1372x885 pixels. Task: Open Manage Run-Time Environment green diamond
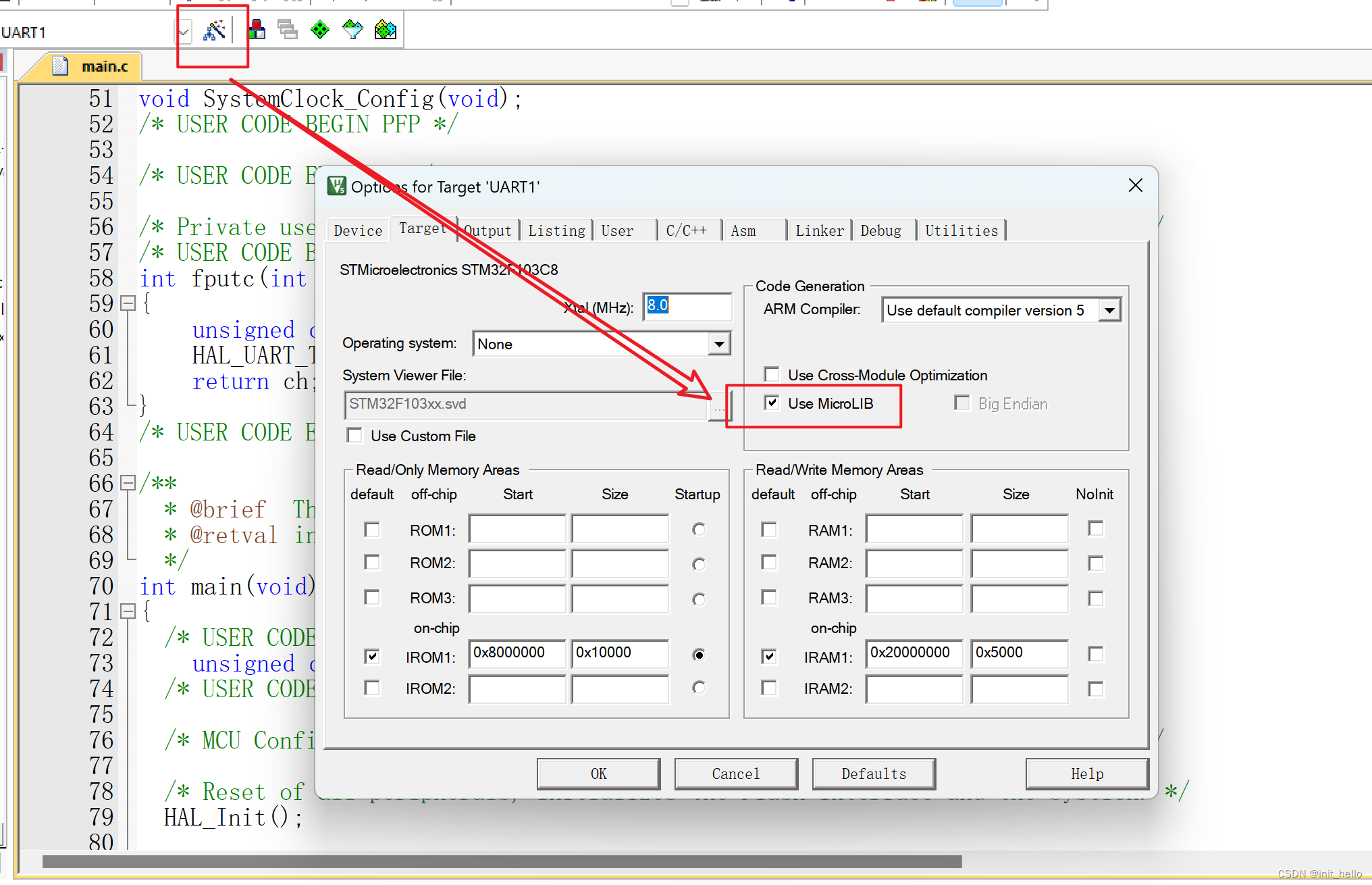point(319,30)
